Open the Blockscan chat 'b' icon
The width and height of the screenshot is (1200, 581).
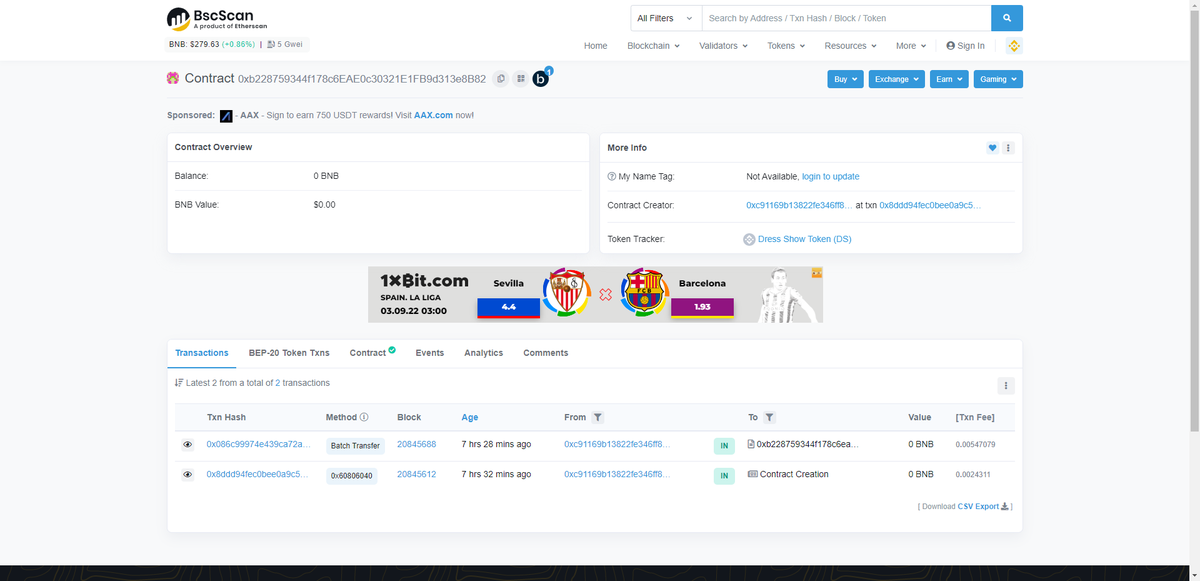(541, 78)
